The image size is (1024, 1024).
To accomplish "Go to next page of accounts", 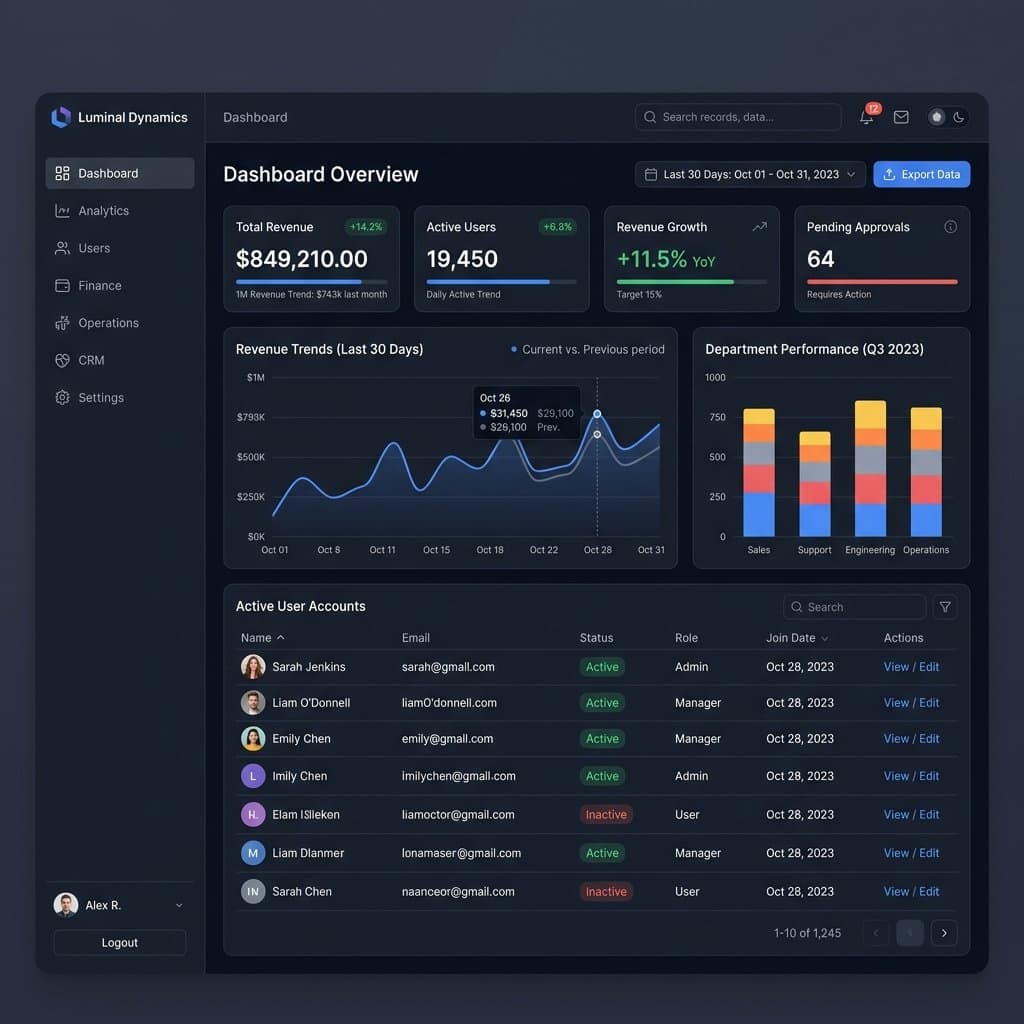I will pos(944,933).
